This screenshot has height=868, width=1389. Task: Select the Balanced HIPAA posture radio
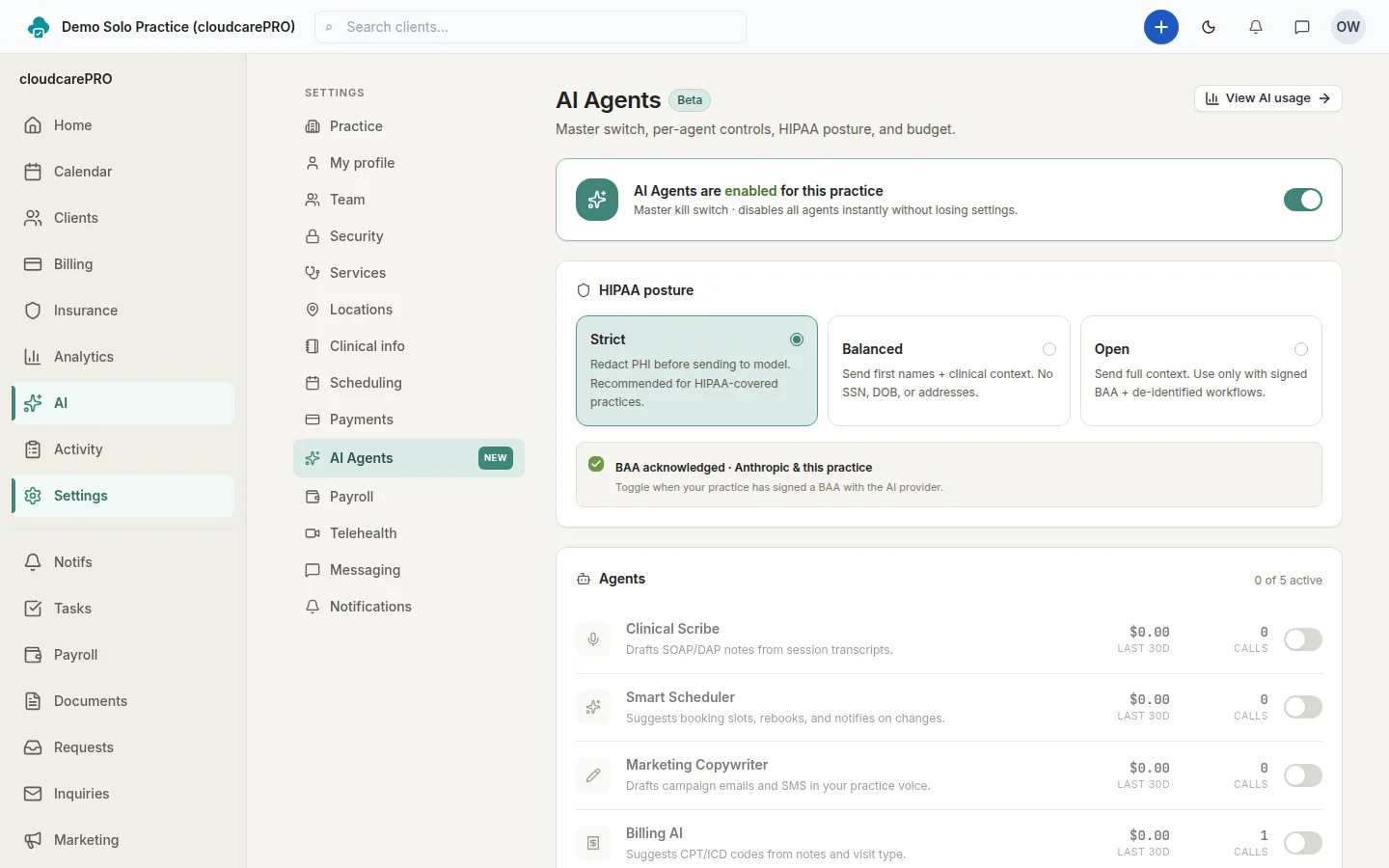[x=1049, y=349]
